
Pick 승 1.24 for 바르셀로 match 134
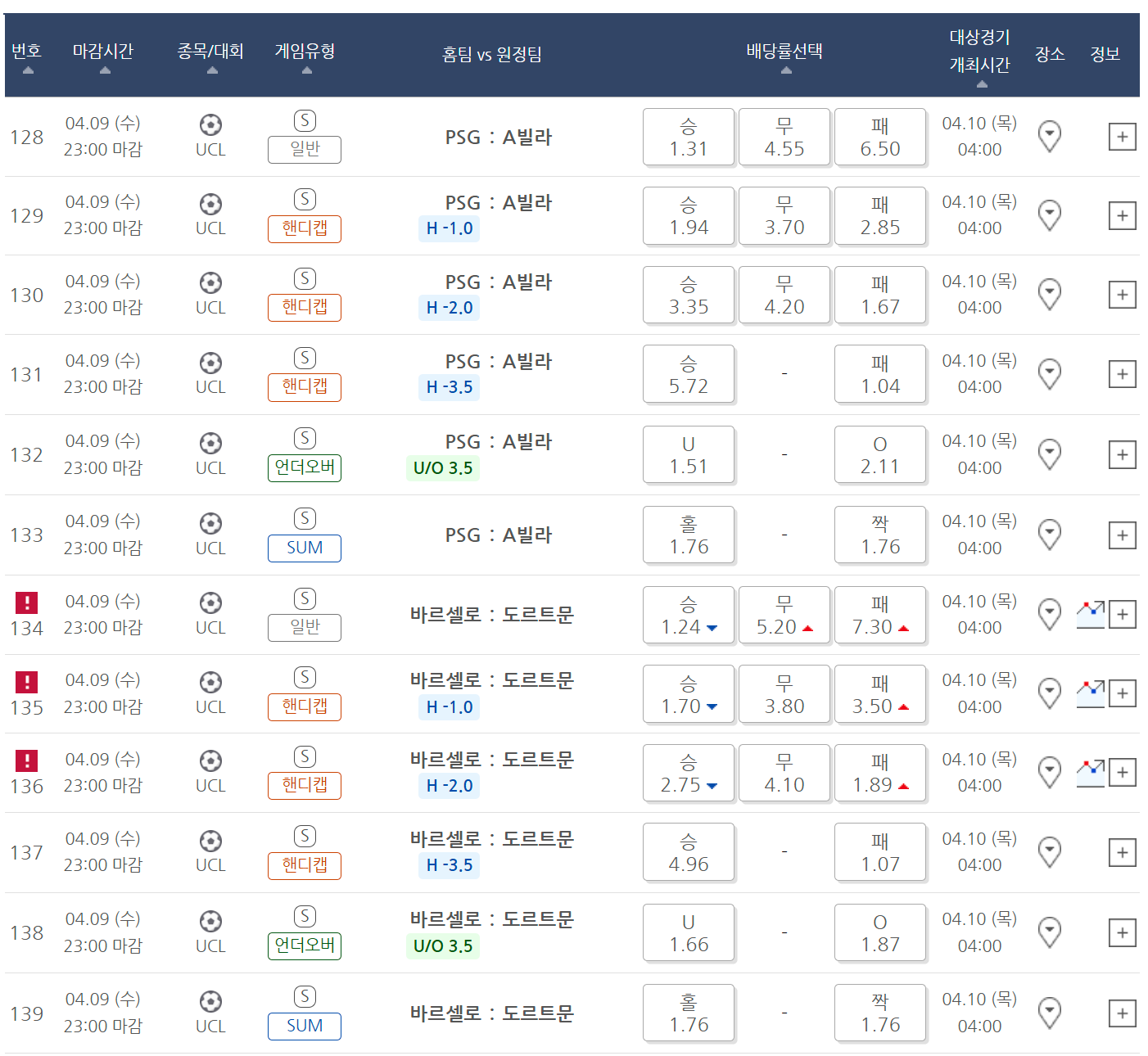click(689, 615)
